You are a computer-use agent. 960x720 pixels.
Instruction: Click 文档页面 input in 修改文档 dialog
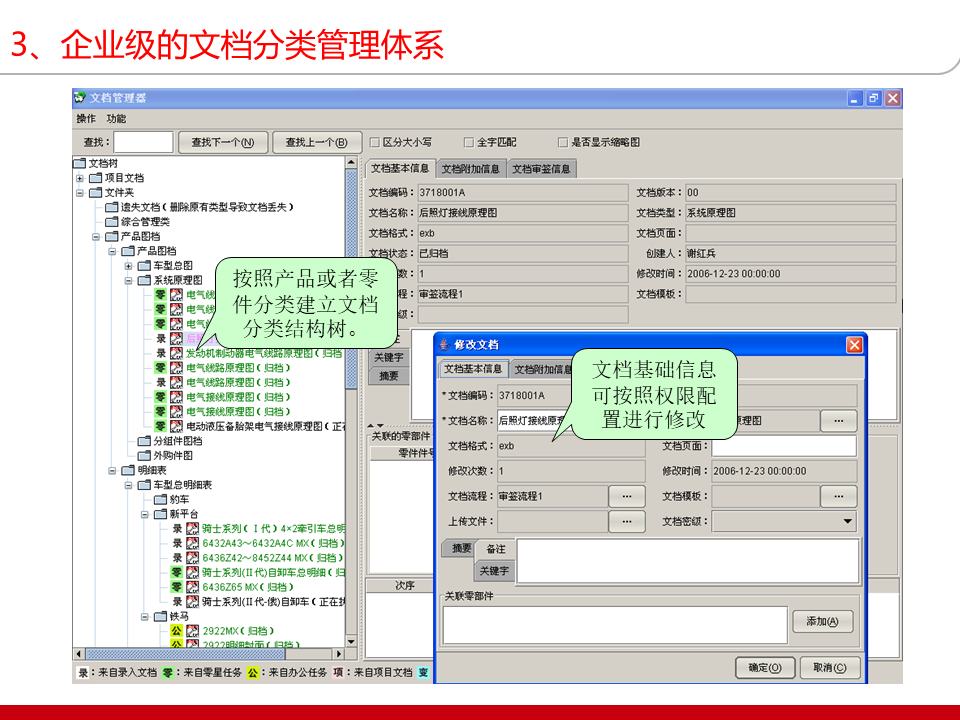tap(784, 446)
